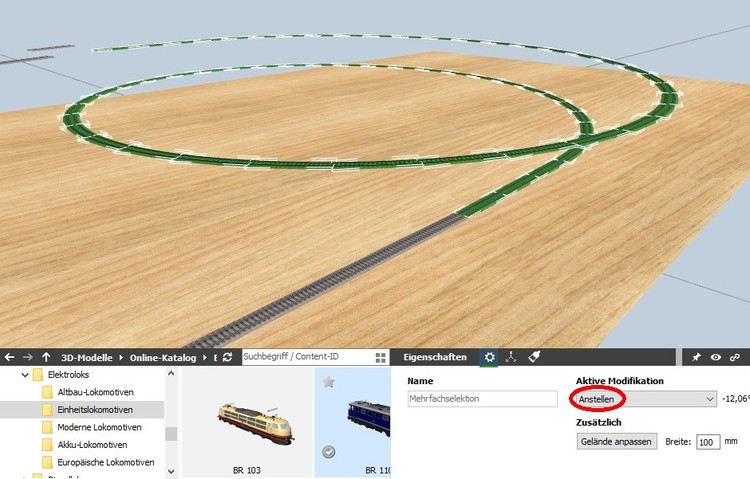The image size is (750, 479).
Task: Navigate up one catalog level
Action: pos(46,357)
